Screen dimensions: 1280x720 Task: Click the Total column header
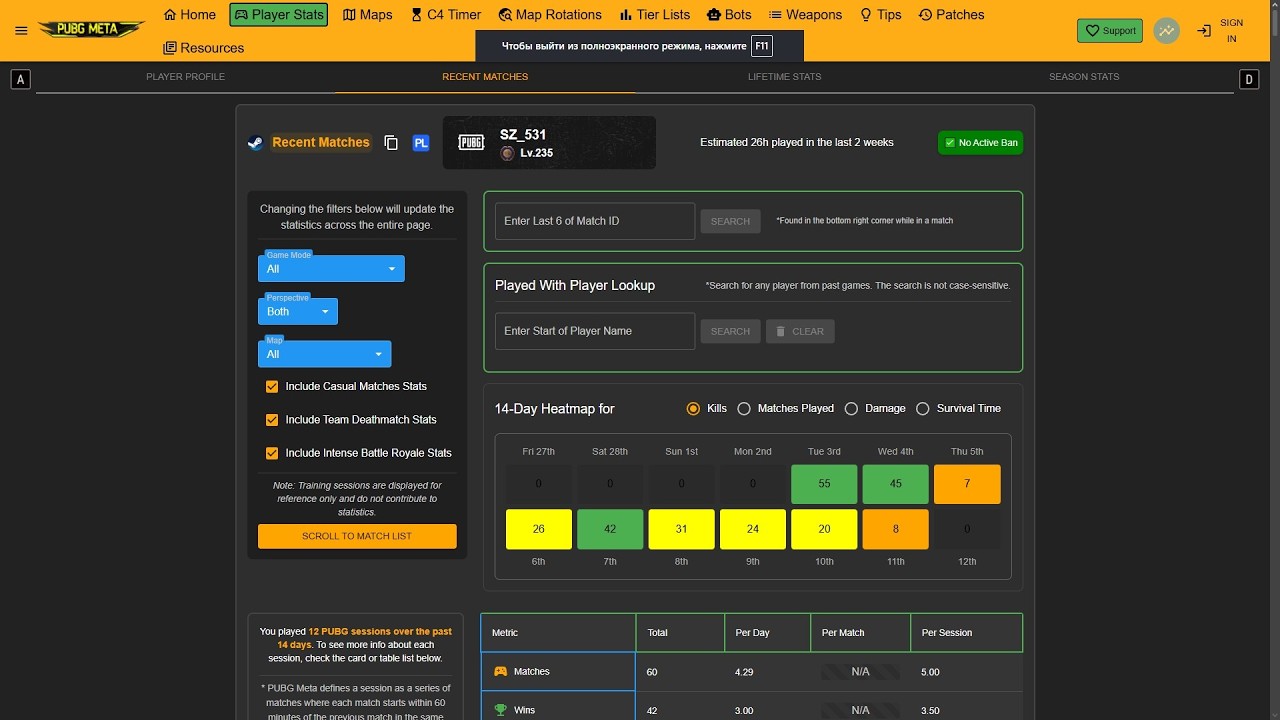coord(680,633)
